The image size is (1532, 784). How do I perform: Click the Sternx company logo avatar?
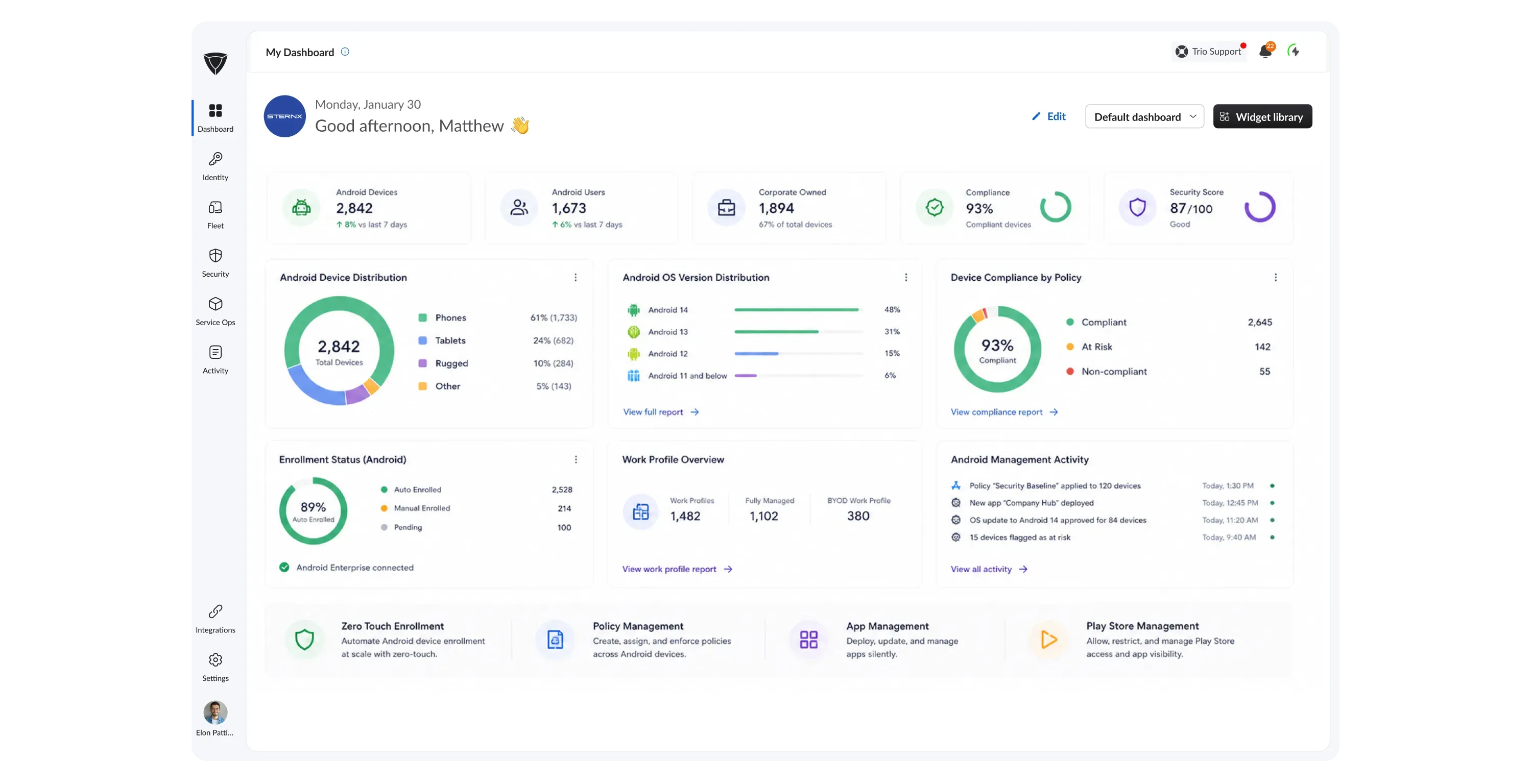(x=285, y=116)
